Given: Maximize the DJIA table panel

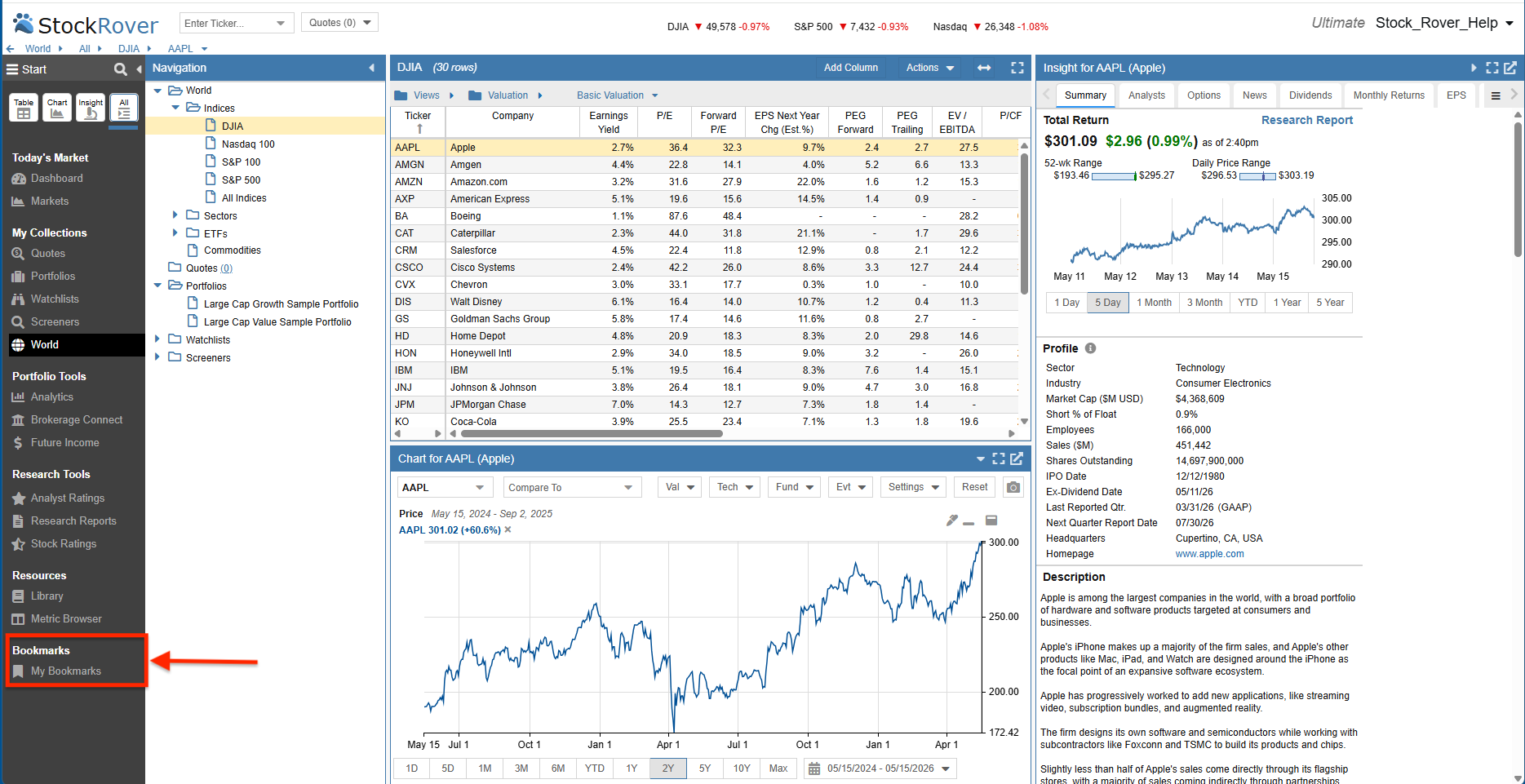Looking at the screenshot, I should 1017,68.
